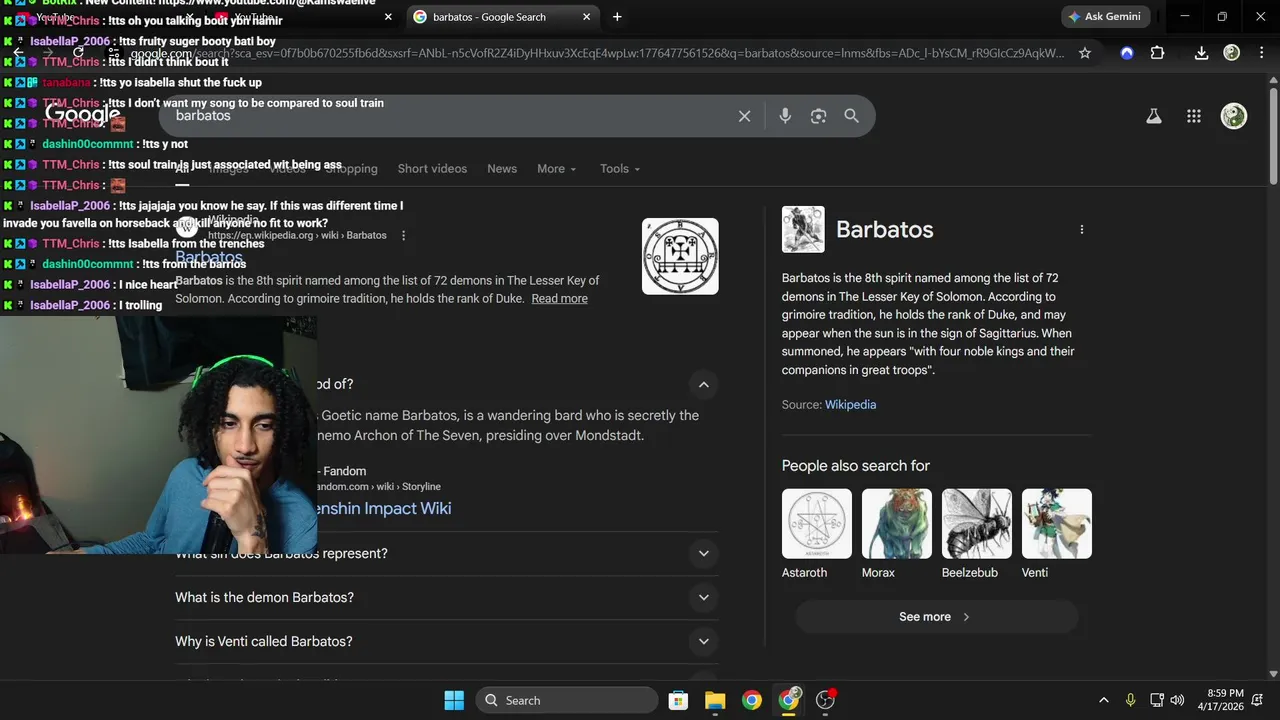Click the Google search input containing barbatos
The image size is (1280, 720).
point(450,116)
